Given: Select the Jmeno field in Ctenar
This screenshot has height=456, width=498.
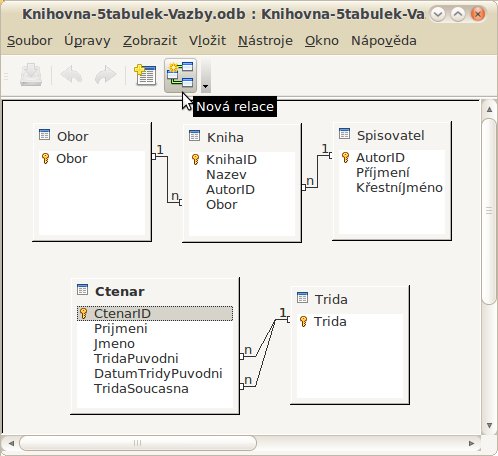Looking at the screenshot, I should pyautogui.click(x=114, y=344).
